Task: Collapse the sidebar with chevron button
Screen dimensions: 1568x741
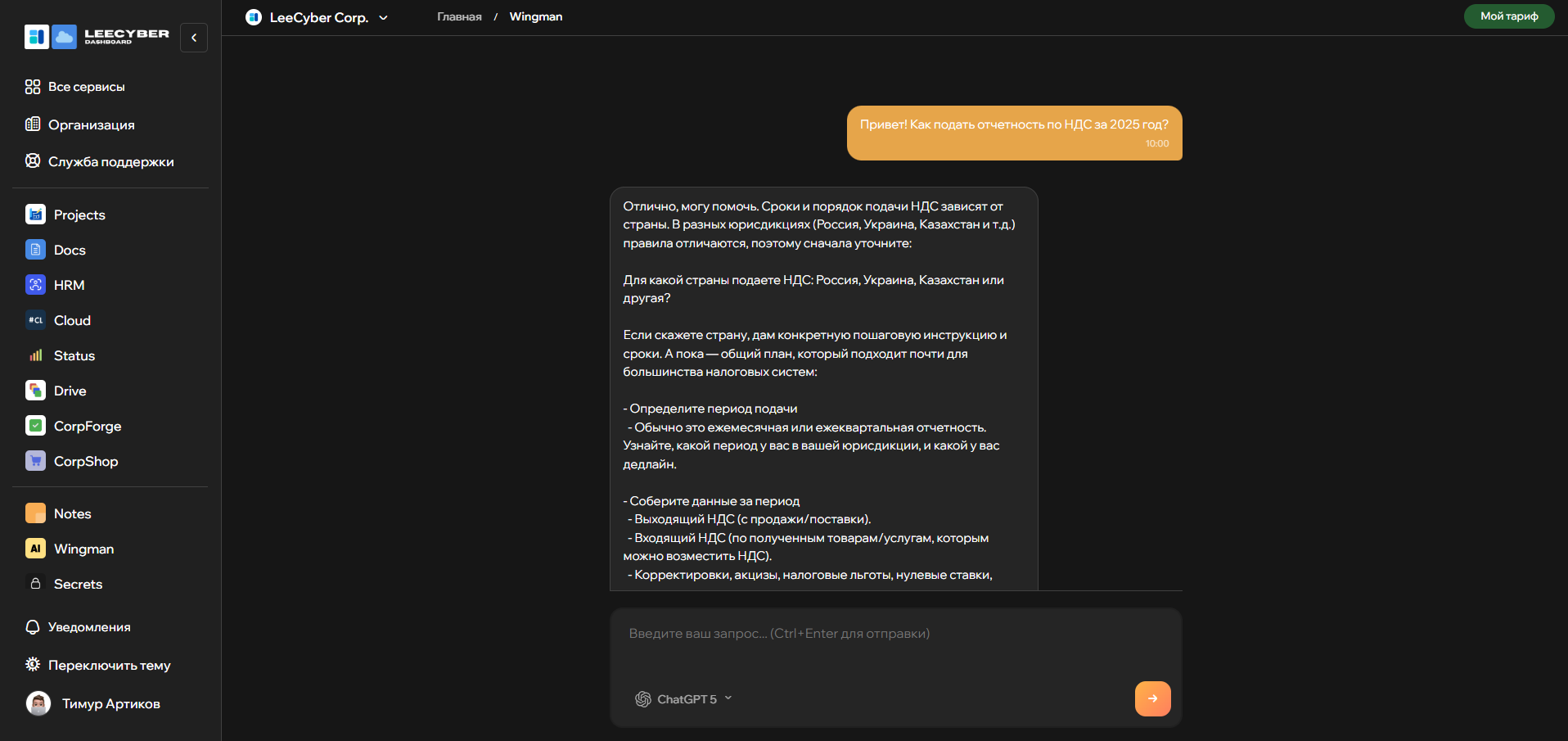Action: (194, 38)
